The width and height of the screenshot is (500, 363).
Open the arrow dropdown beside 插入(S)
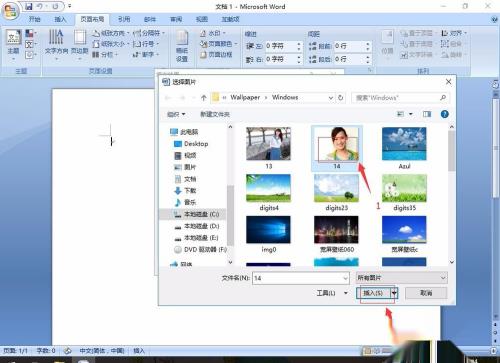click(394, 293)
